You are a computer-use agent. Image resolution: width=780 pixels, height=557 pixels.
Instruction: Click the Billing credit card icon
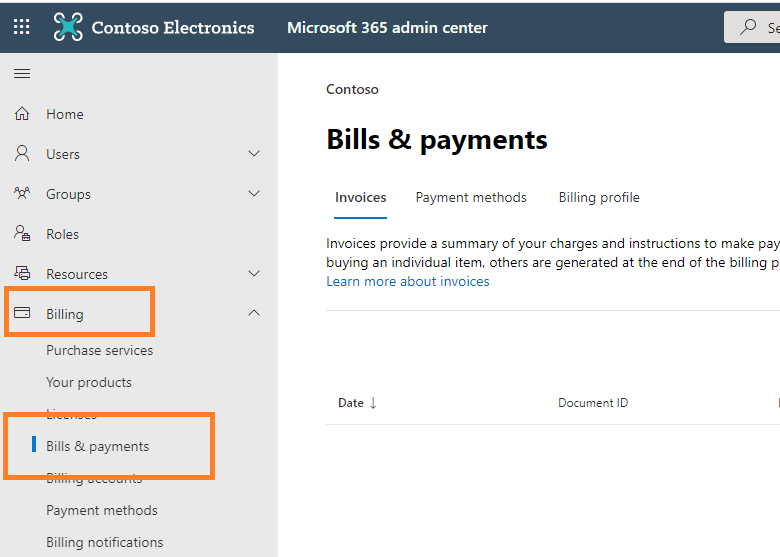pyautogui.click(x=22, y=313)
